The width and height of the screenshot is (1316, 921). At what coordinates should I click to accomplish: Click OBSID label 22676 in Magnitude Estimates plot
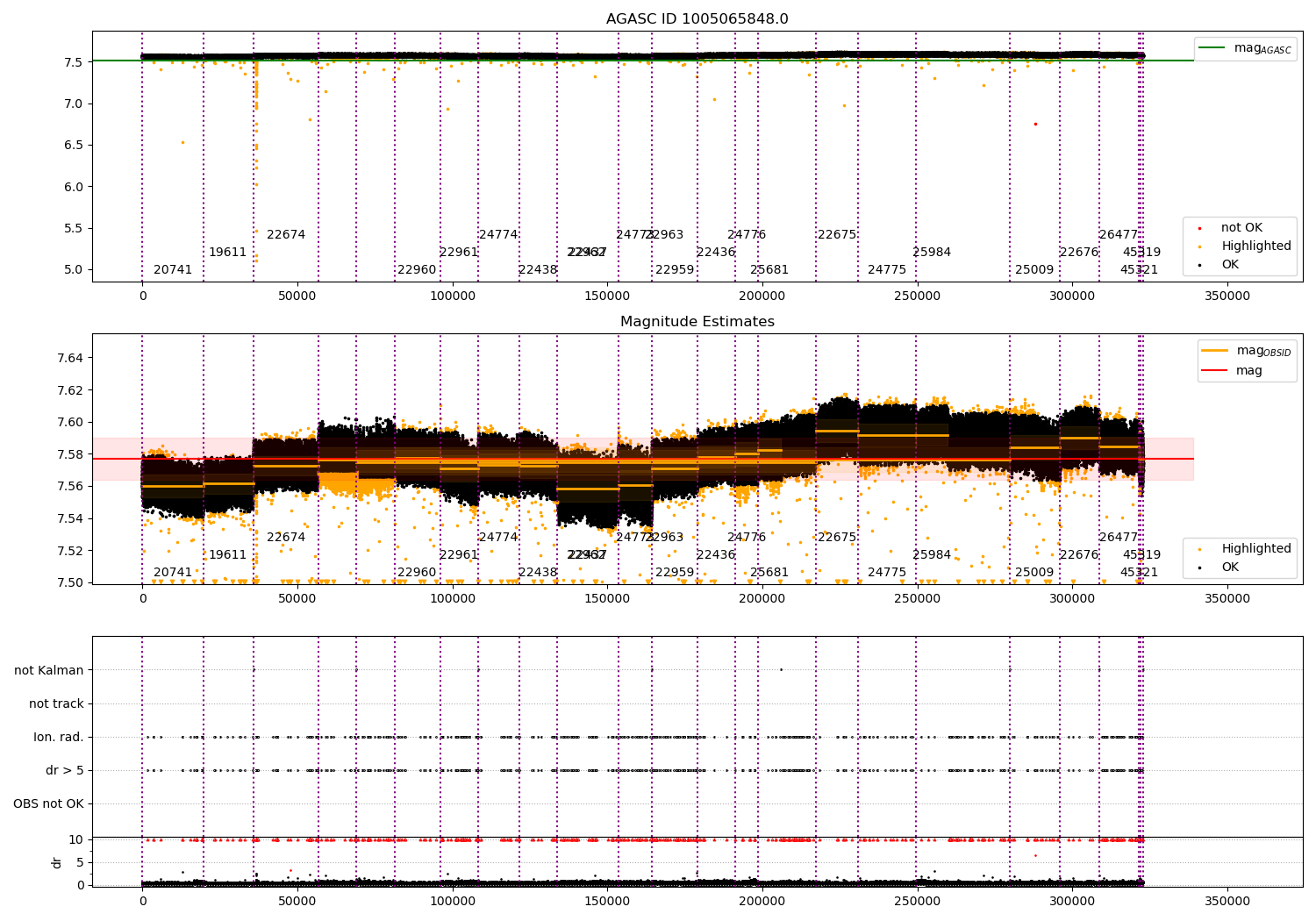[1079, 555]
